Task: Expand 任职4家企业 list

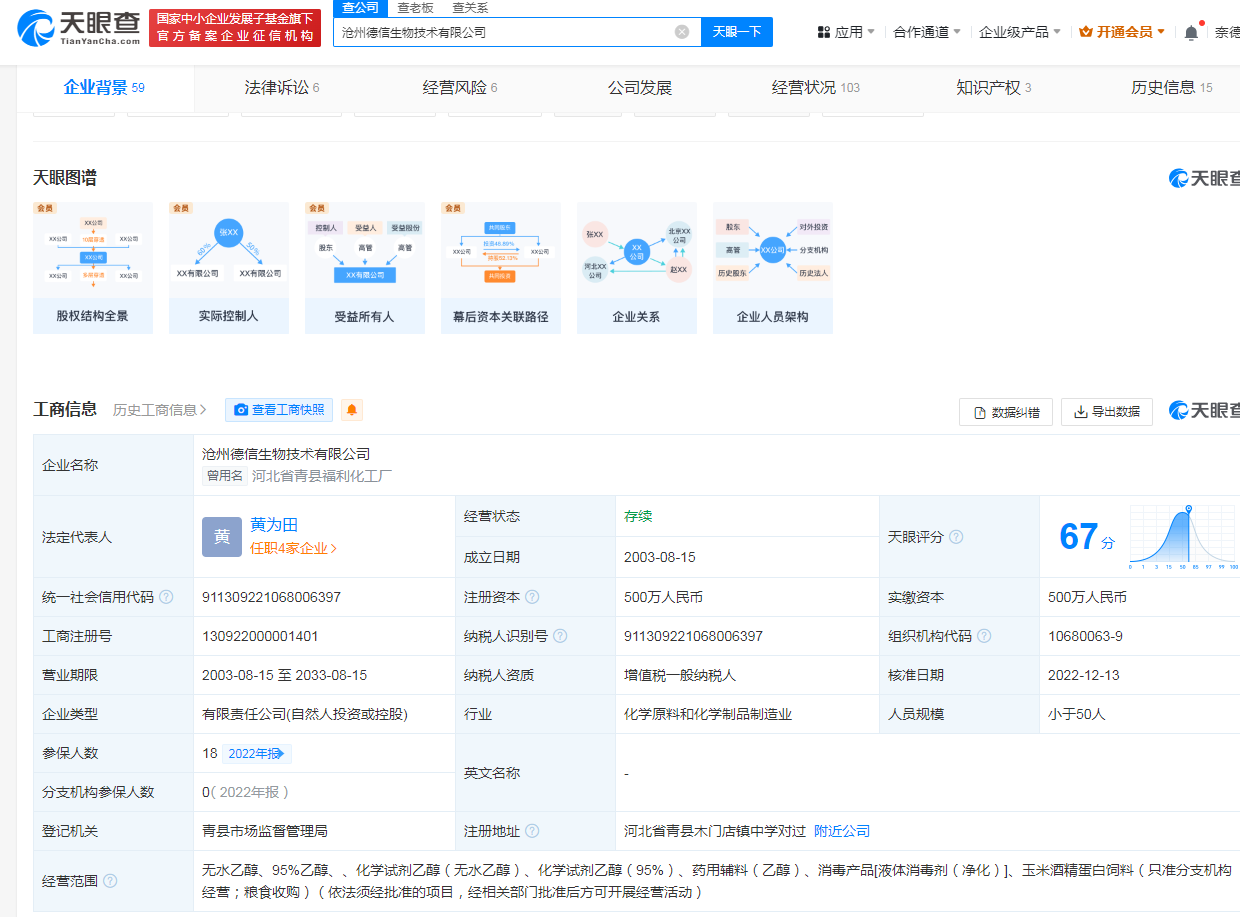Action: 294,548
